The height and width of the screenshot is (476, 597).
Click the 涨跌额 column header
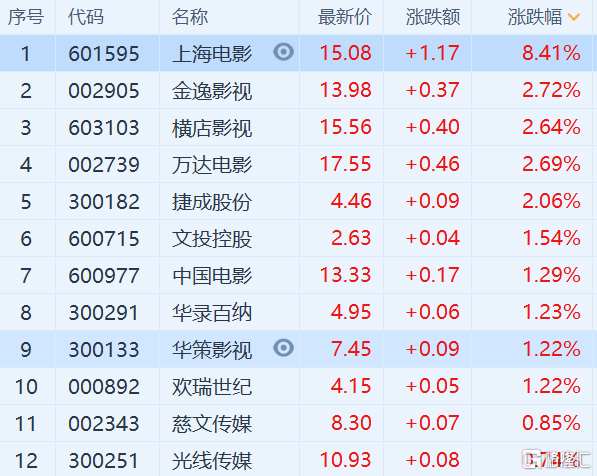click(433, 17)
